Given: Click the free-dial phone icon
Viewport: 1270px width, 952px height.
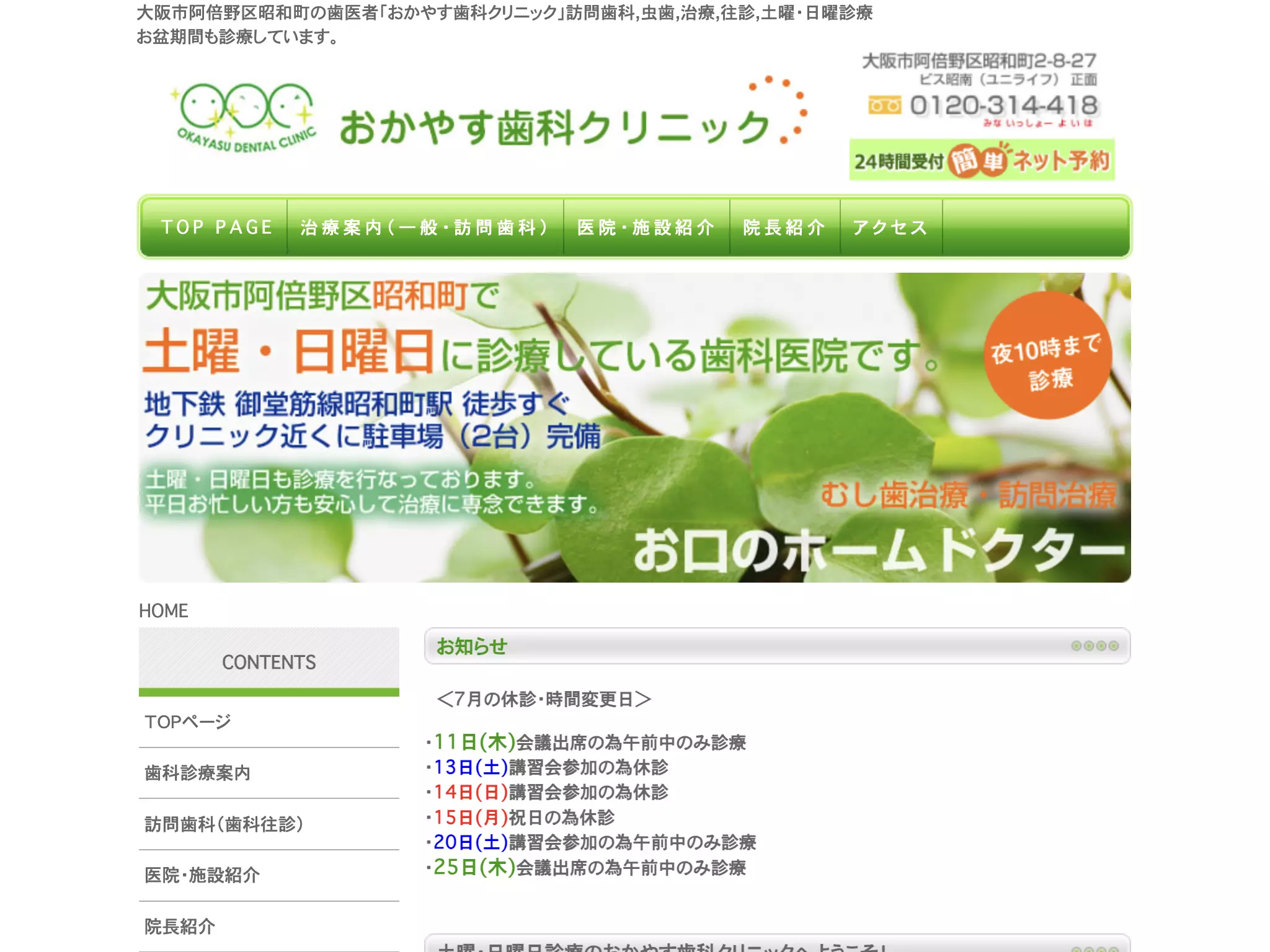Looking at the screenshot, I should click(884, 105).
